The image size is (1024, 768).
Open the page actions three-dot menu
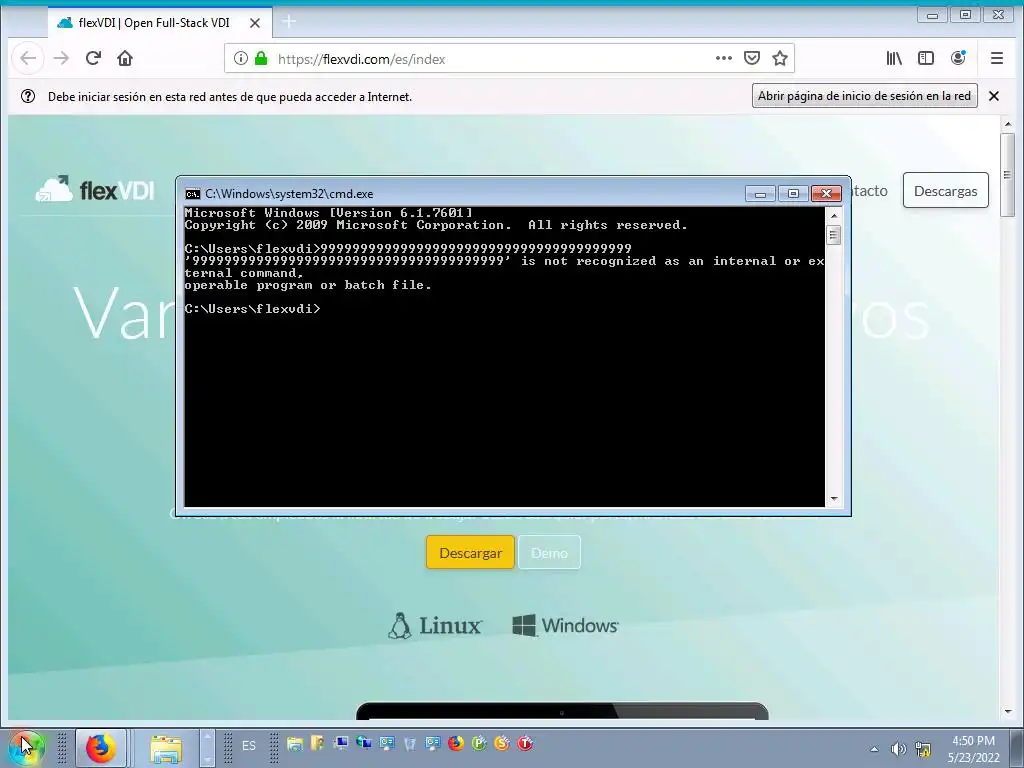click(724, 58)
